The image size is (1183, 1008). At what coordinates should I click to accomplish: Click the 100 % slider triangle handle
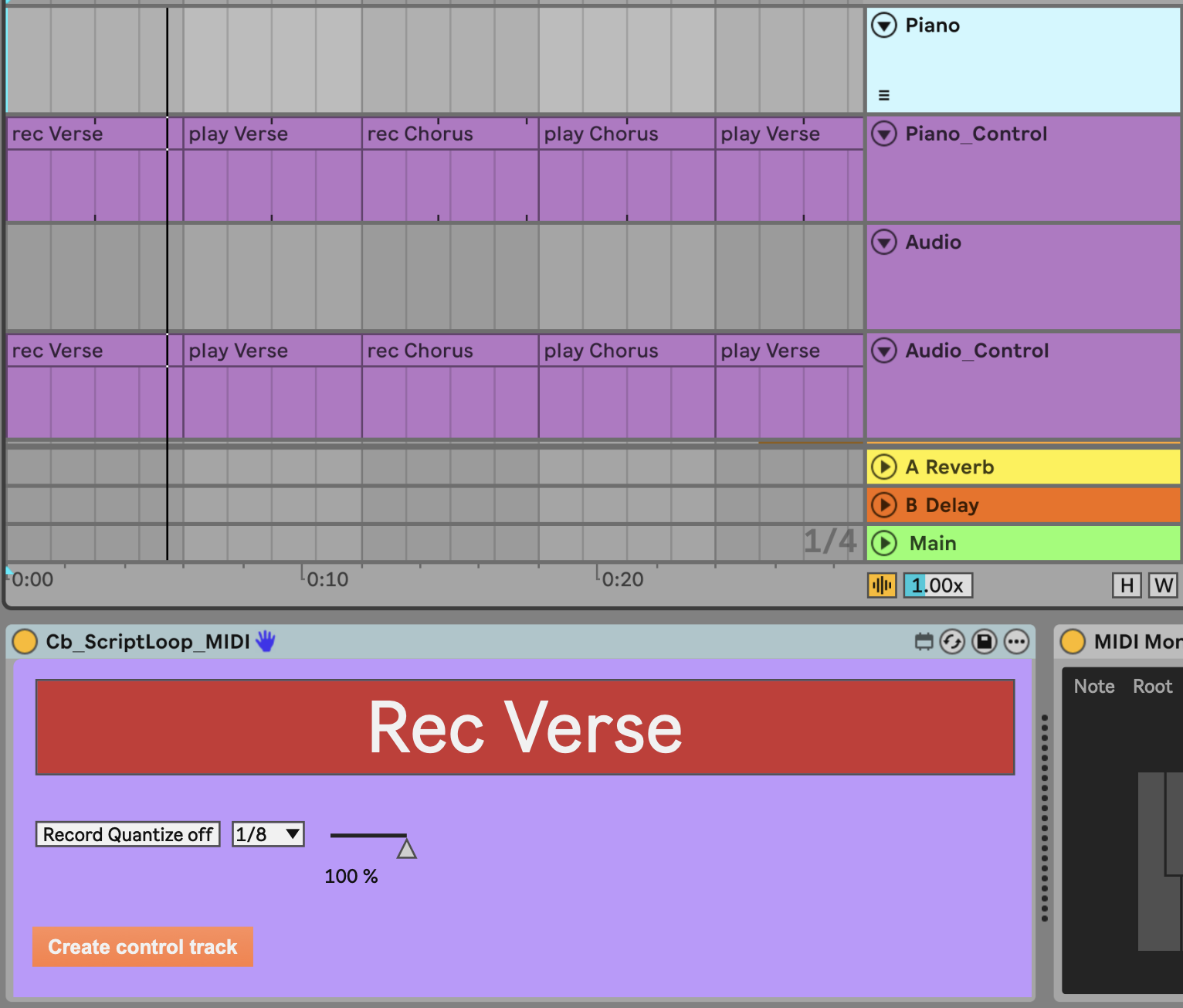click(x=406, y=849)
